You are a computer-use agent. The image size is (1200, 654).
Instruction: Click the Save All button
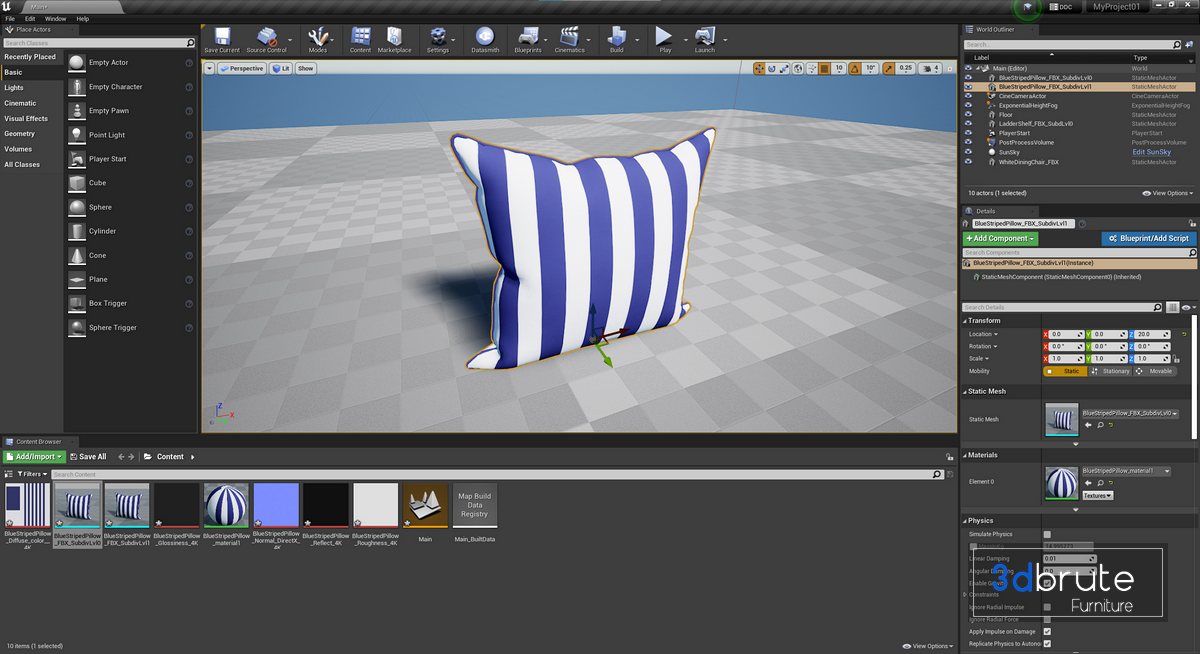pos(87,457)
